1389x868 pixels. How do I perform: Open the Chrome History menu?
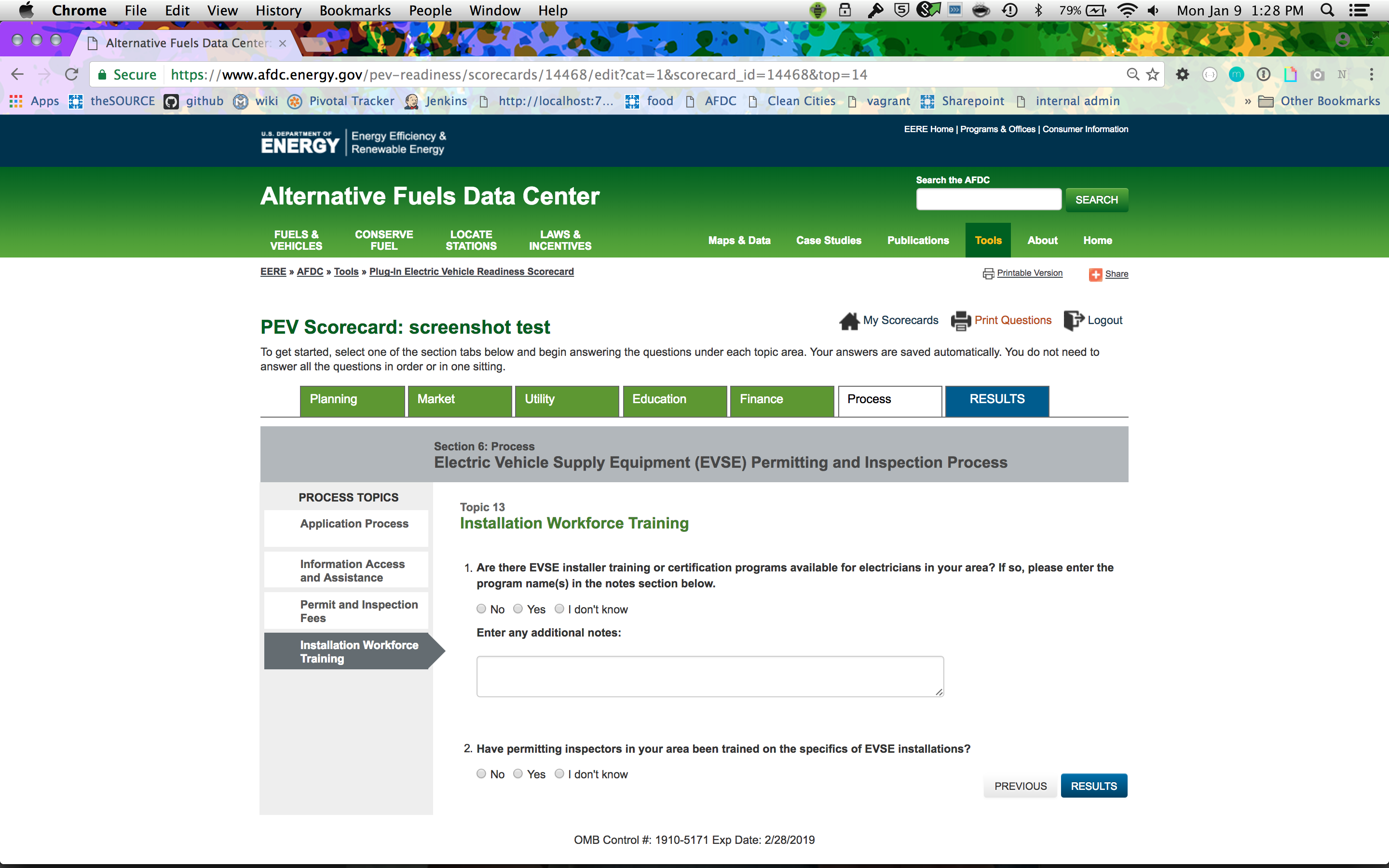pos(278,10)
